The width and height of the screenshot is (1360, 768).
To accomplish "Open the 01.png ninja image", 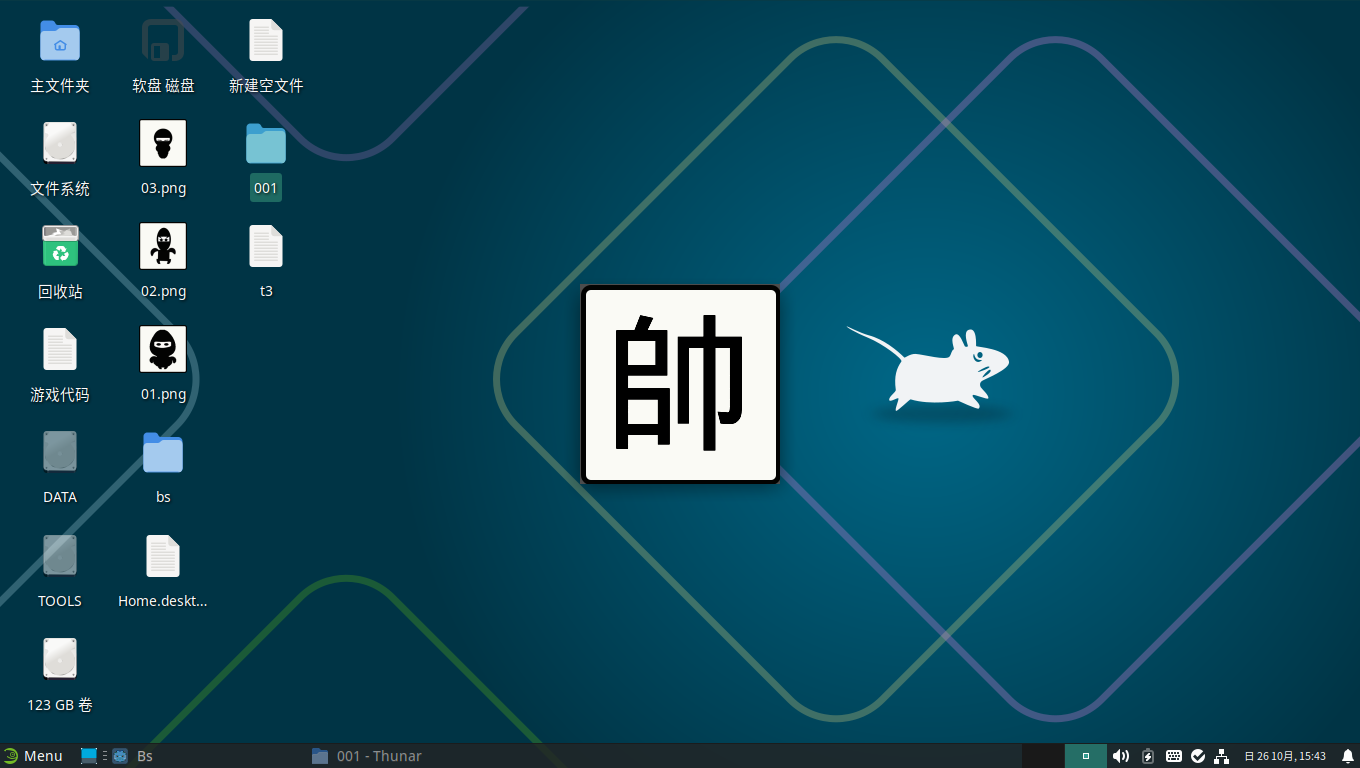I will 162,349.
